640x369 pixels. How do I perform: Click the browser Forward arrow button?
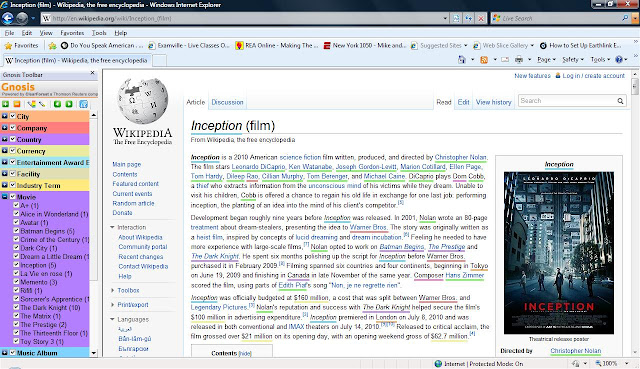[22, 18]
